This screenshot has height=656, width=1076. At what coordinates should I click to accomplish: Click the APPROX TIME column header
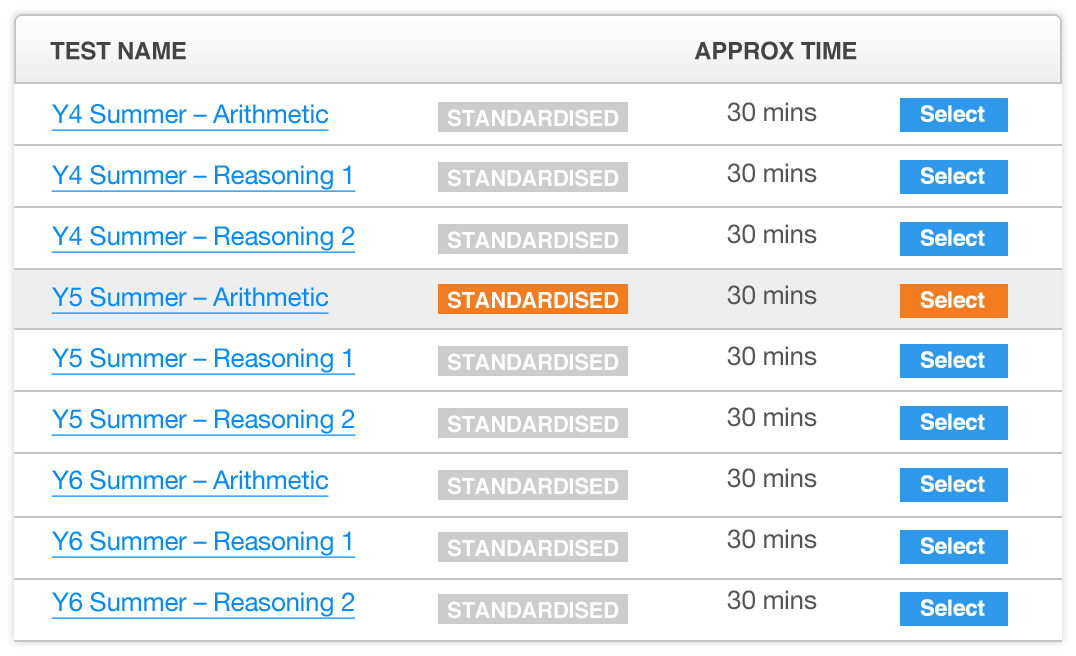[x=776, y=50]
